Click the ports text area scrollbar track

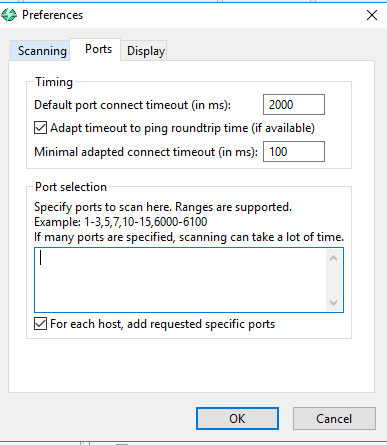click(x=333, y=280)
